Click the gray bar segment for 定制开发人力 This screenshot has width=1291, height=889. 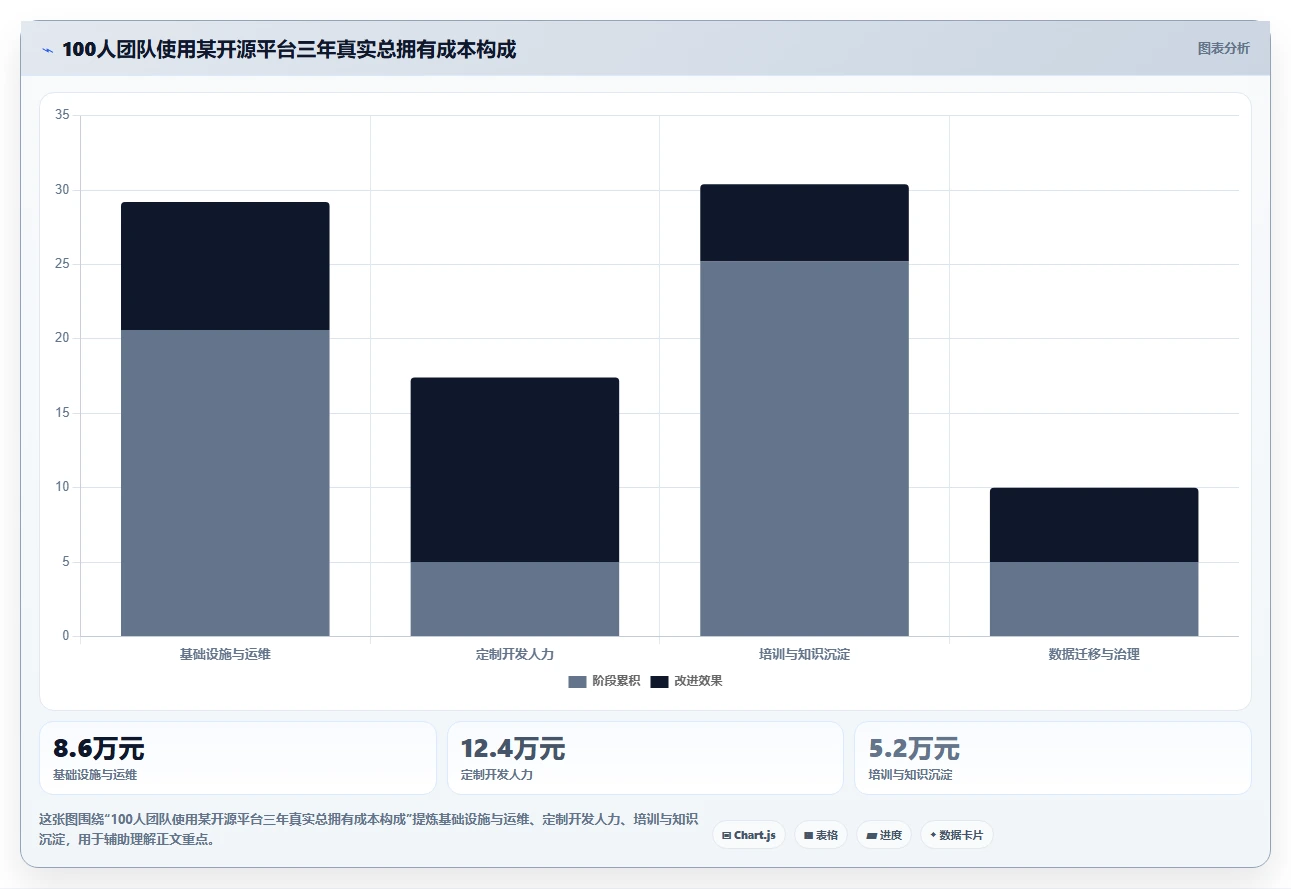pyautogui.click(x=515, y=599)
